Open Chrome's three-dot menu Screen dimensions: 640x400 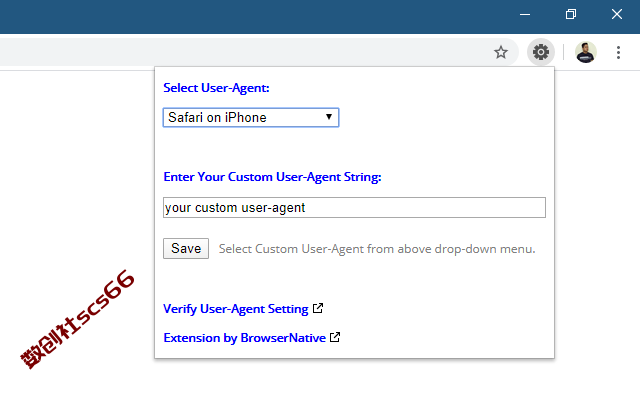click(x=618, y=52)
